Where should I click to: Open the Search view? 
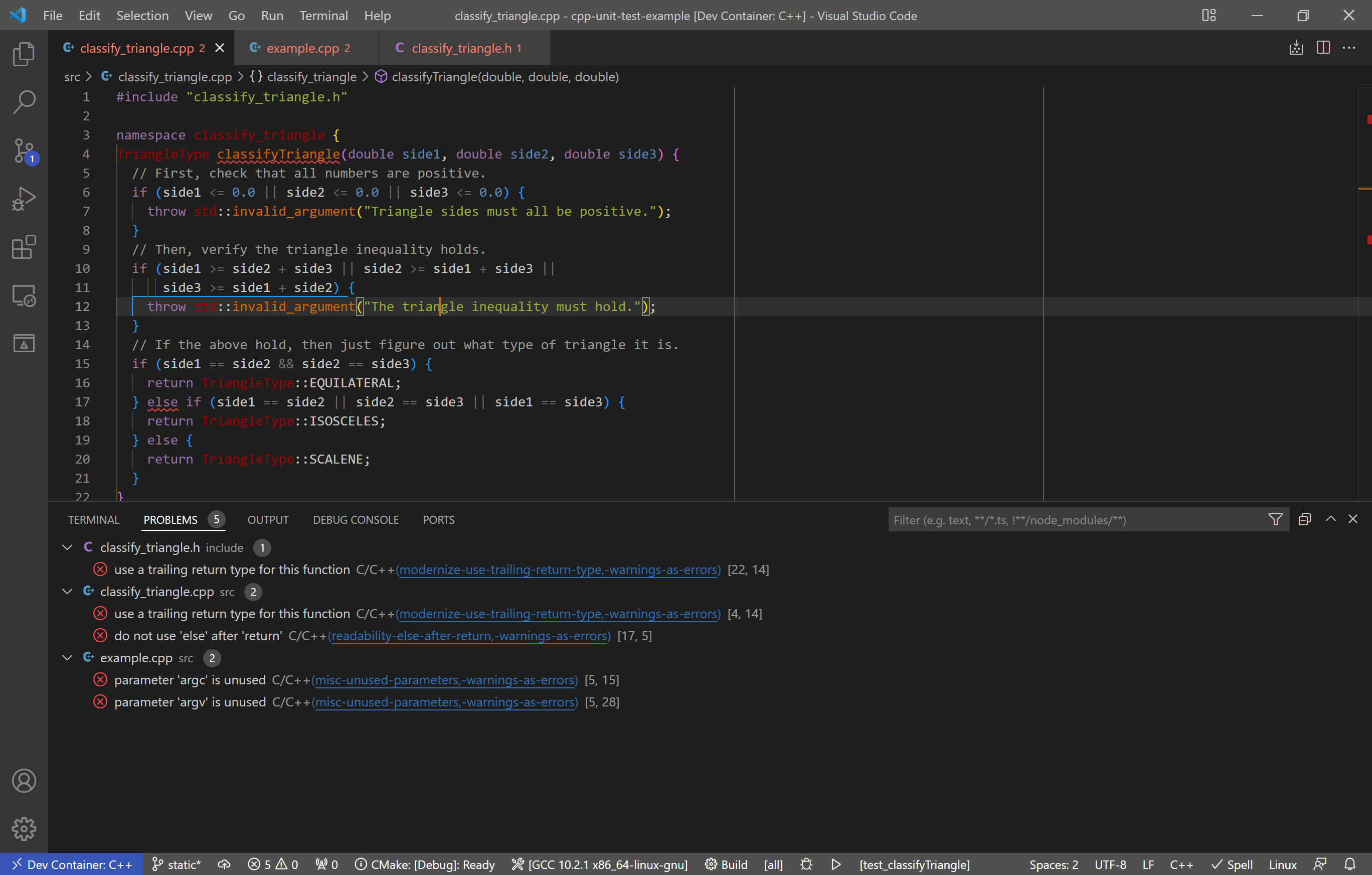tap(24, 102)
